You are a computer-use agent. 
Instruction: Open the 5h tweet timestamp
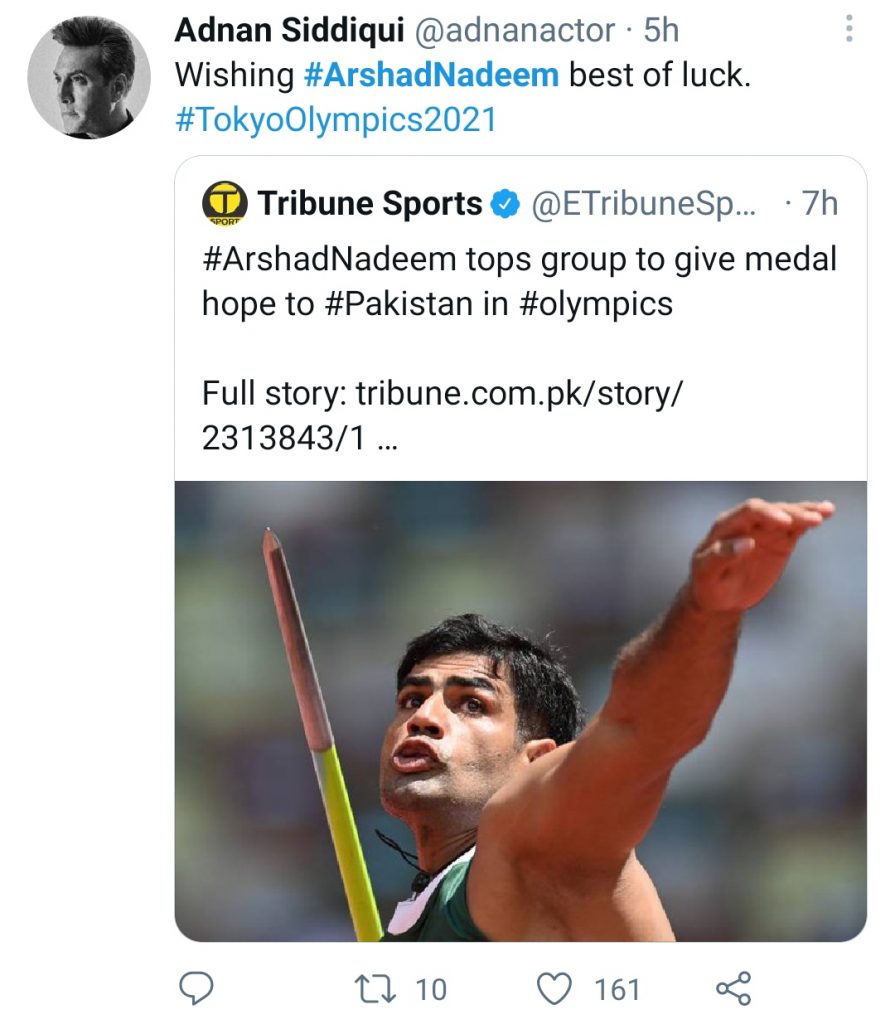661,31
